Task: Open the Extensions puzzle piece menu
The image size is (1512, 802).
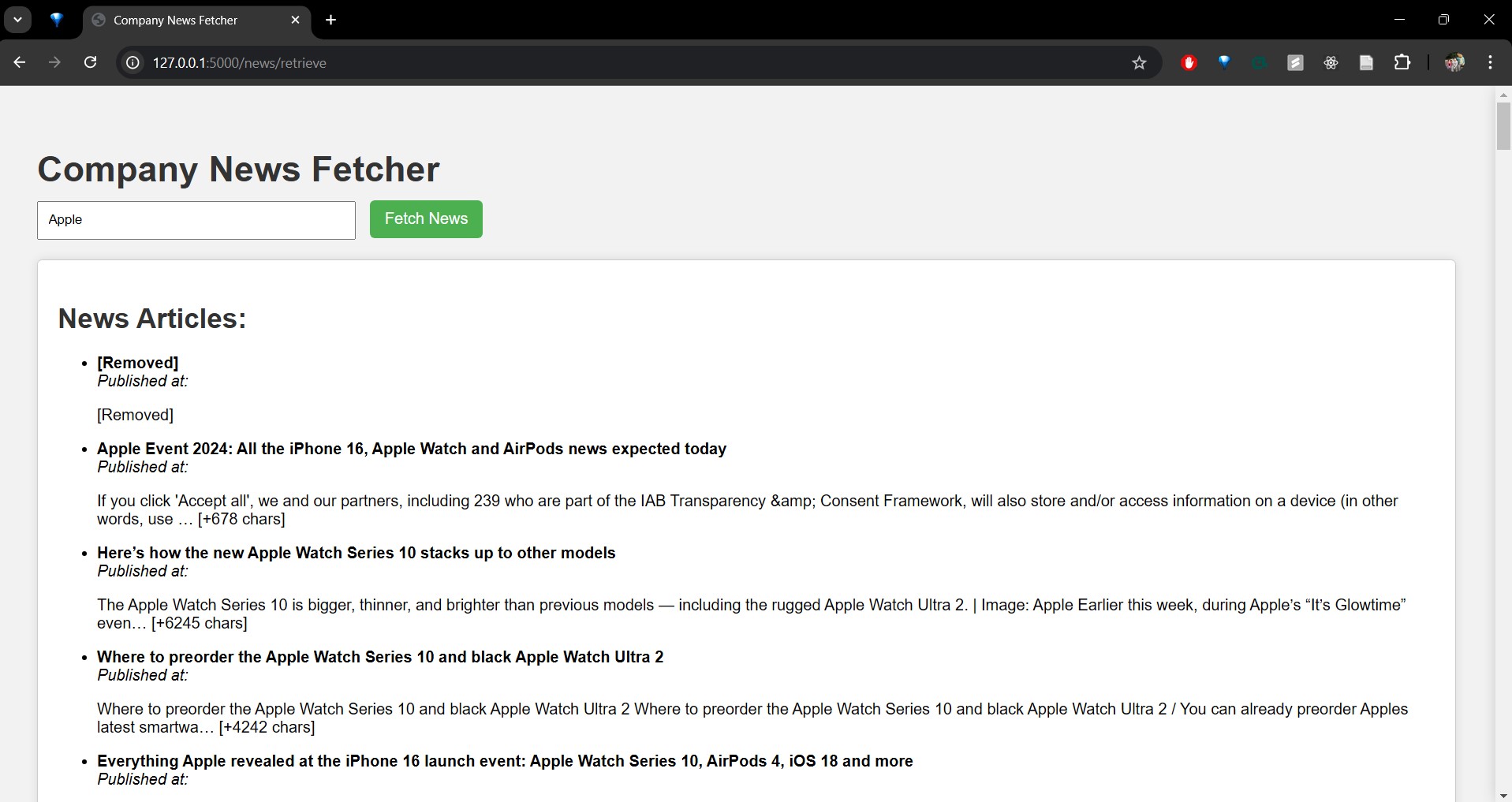Action: click(1402, 62)
